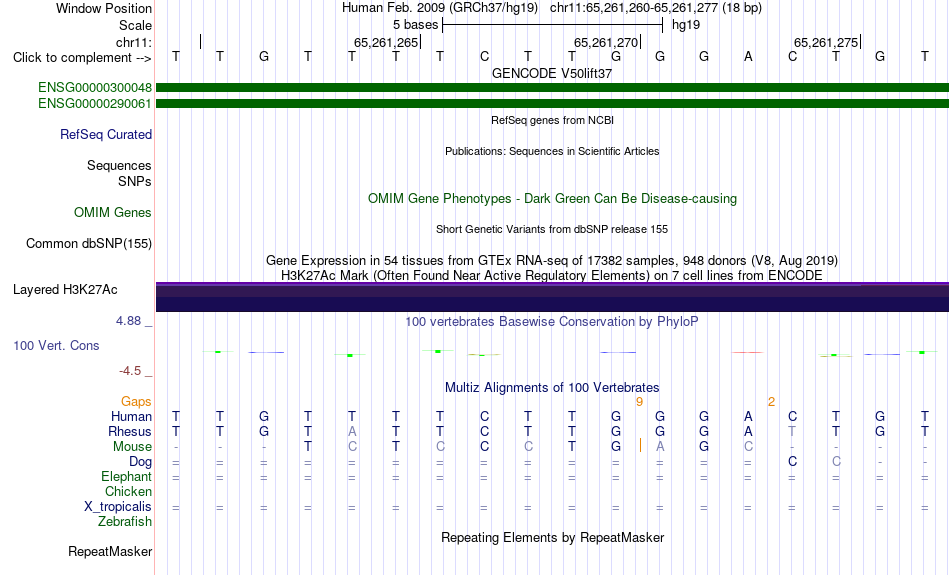950x575 pixels.
Task: Click the faded A base in the Mouse row
Action: pyautogui.click(x=660, y=447)
